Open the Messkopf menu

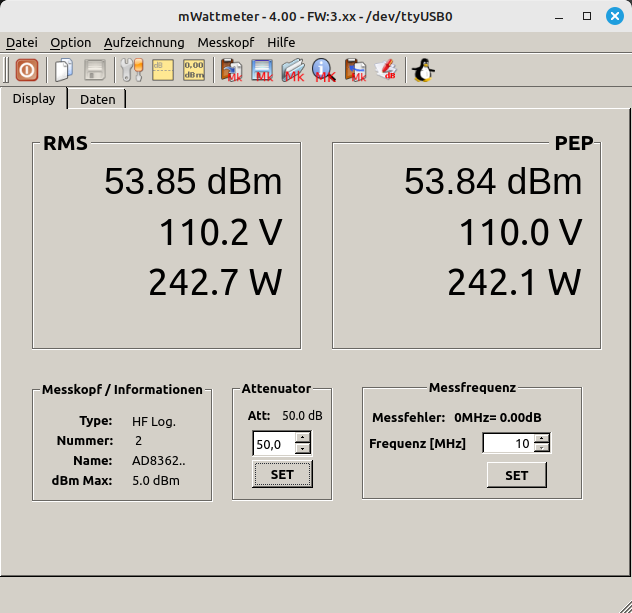click(x=226, y=43)
